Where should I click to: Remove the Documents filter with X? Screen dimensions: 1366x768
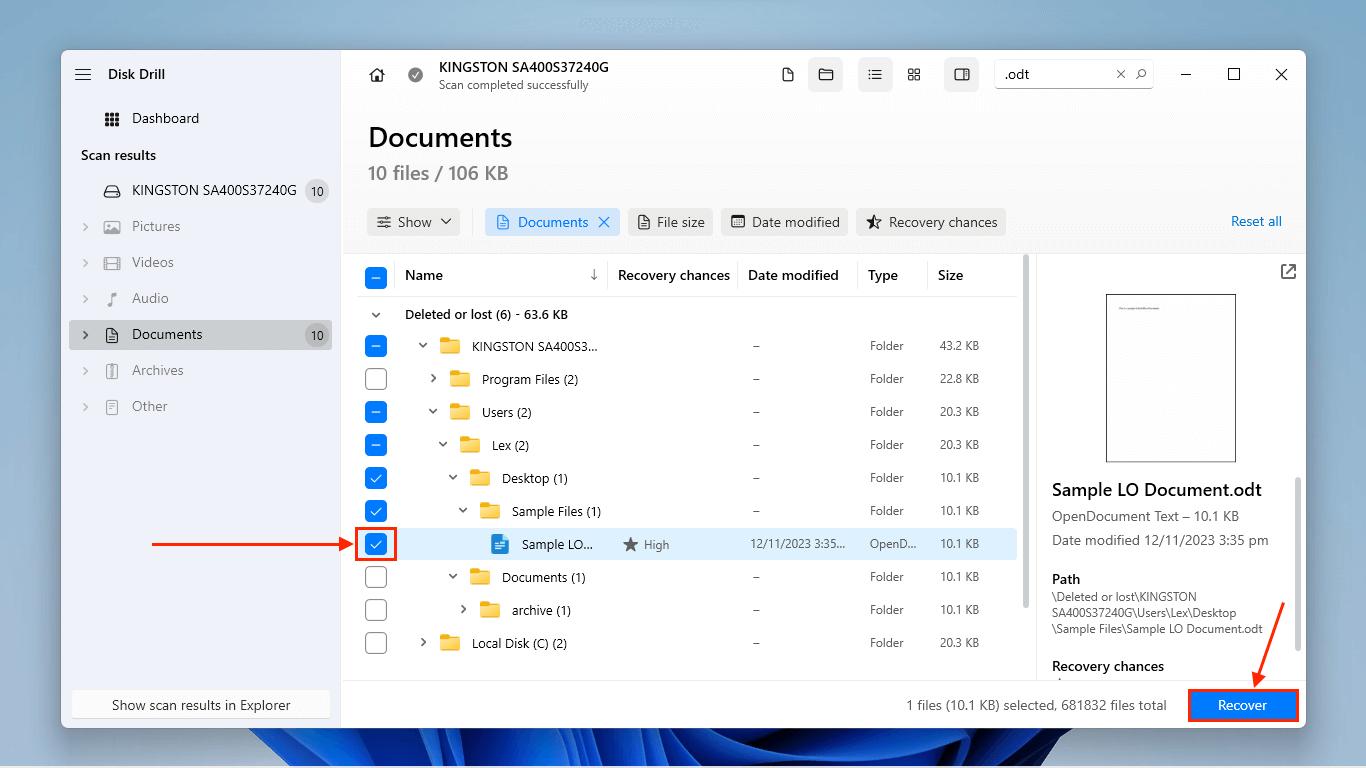[x=604, y=222]
